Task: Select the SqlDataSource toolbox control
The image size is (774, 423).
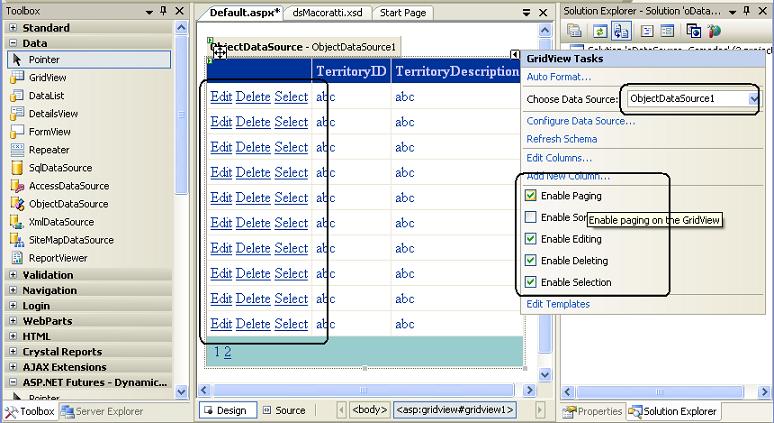Action: (59, 168)
